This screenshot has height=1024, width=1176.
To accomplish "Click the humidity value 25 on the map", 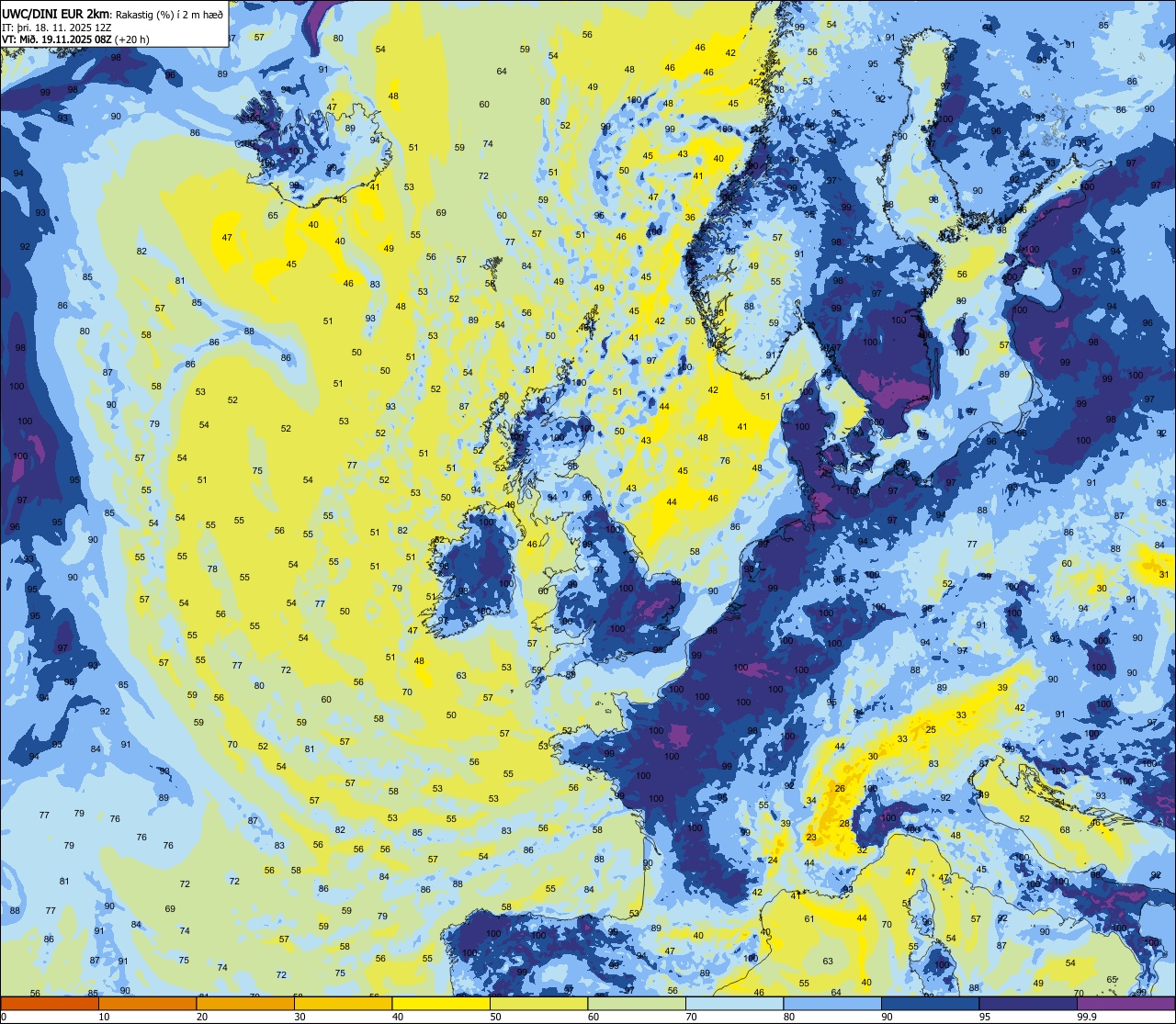I will pos(931,730).
